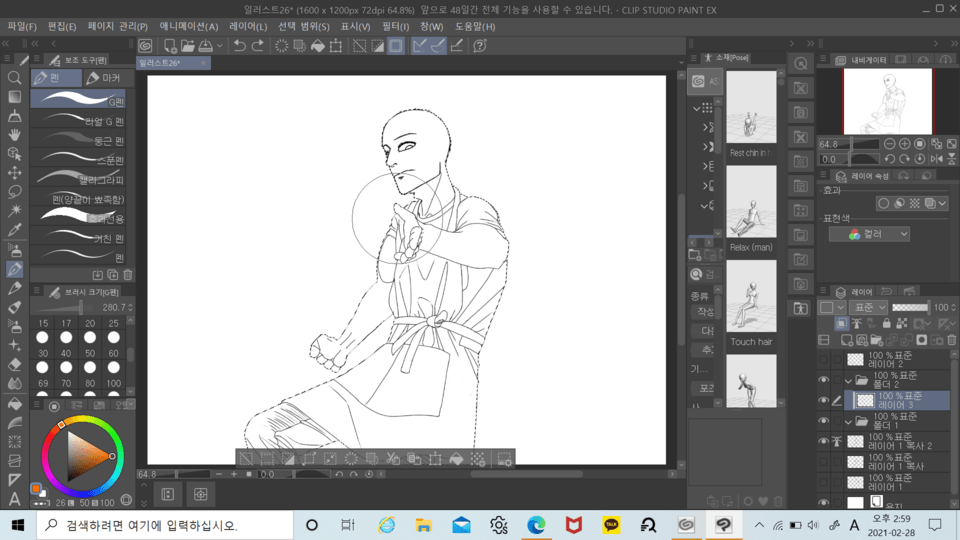The width and height of the screenshot is (960, 540).
Task: Open the 컬러 expression color dropdown
Action: pyautogui.click(x=869, y=234)
